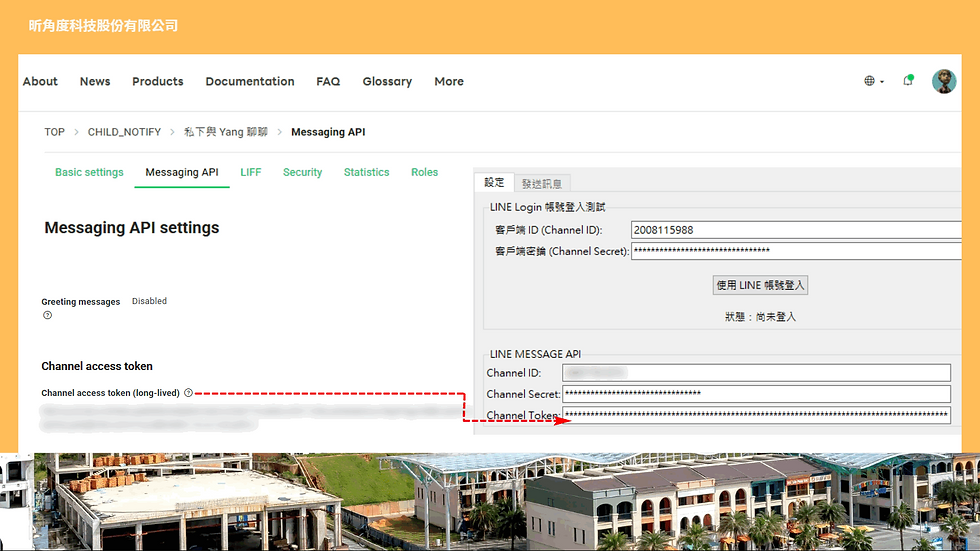Click the Channel access token heading
The height and width of the screenshot is (551, 980).
(x=97, y=366)
